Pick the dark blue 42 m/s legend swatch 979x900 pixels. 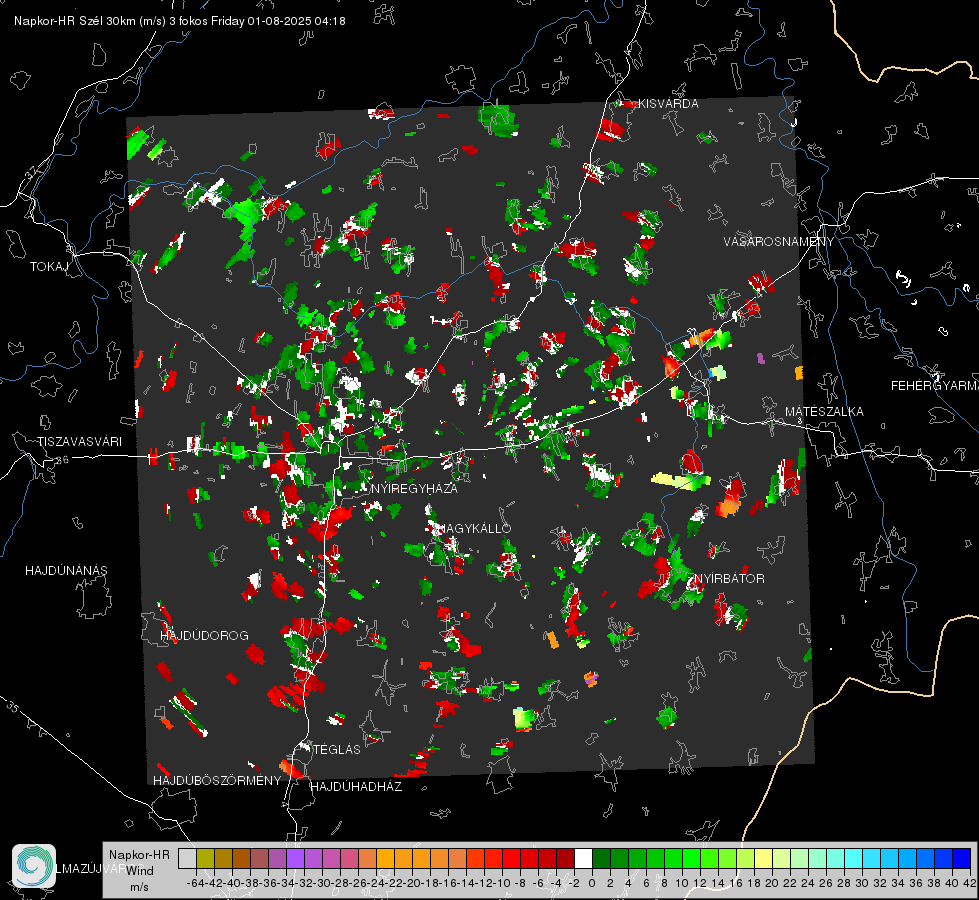962,858
